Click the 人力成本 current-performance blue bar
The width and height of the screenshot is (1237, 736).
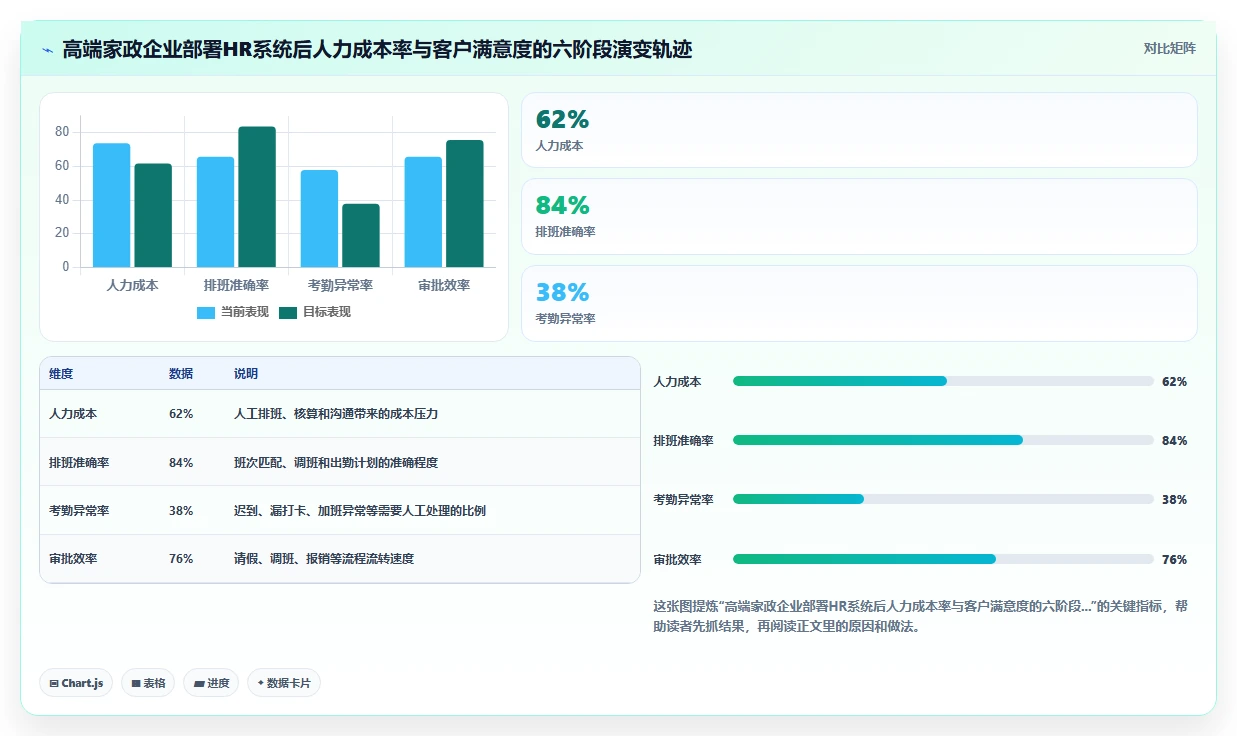(x=112, y=205)
